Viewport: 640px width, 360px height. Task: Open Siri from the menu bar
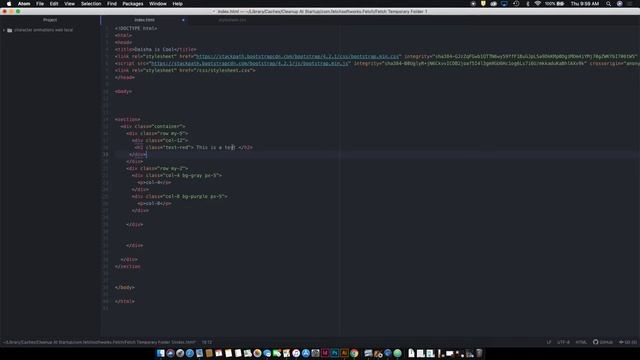[620, 4]
